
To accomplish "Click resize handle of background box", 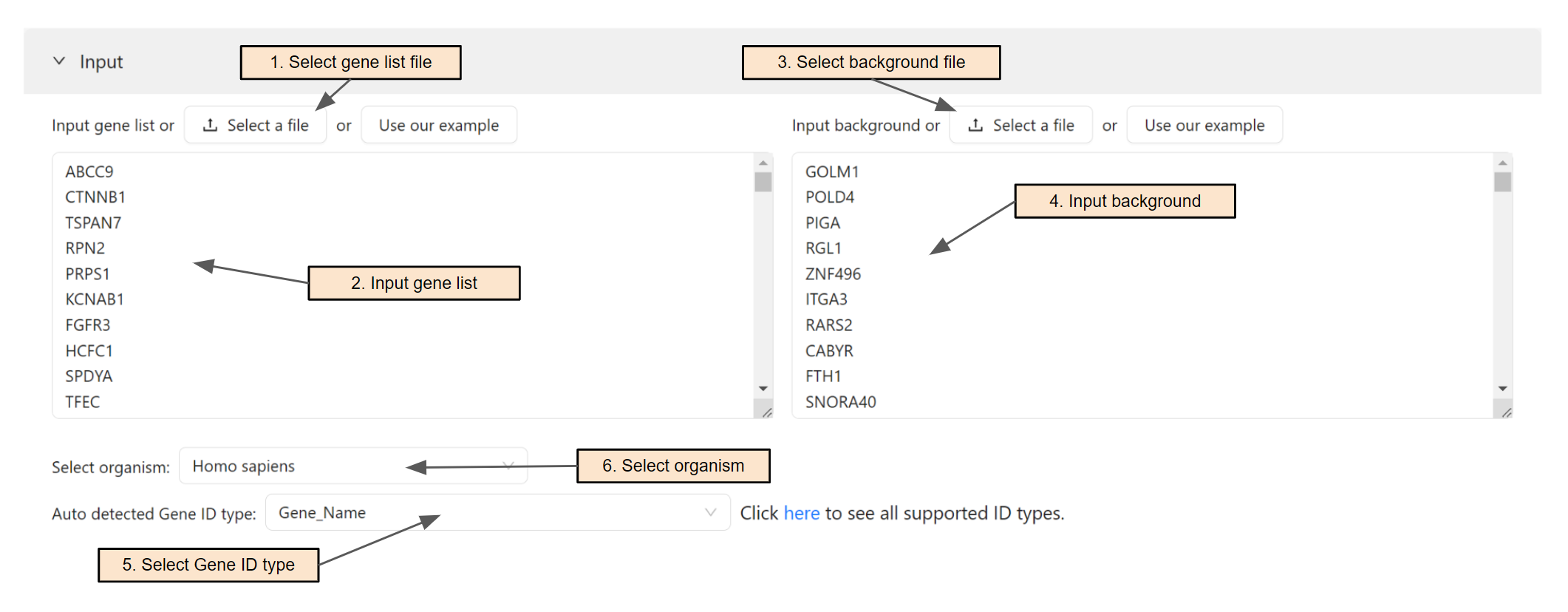I will point(1506,412).
